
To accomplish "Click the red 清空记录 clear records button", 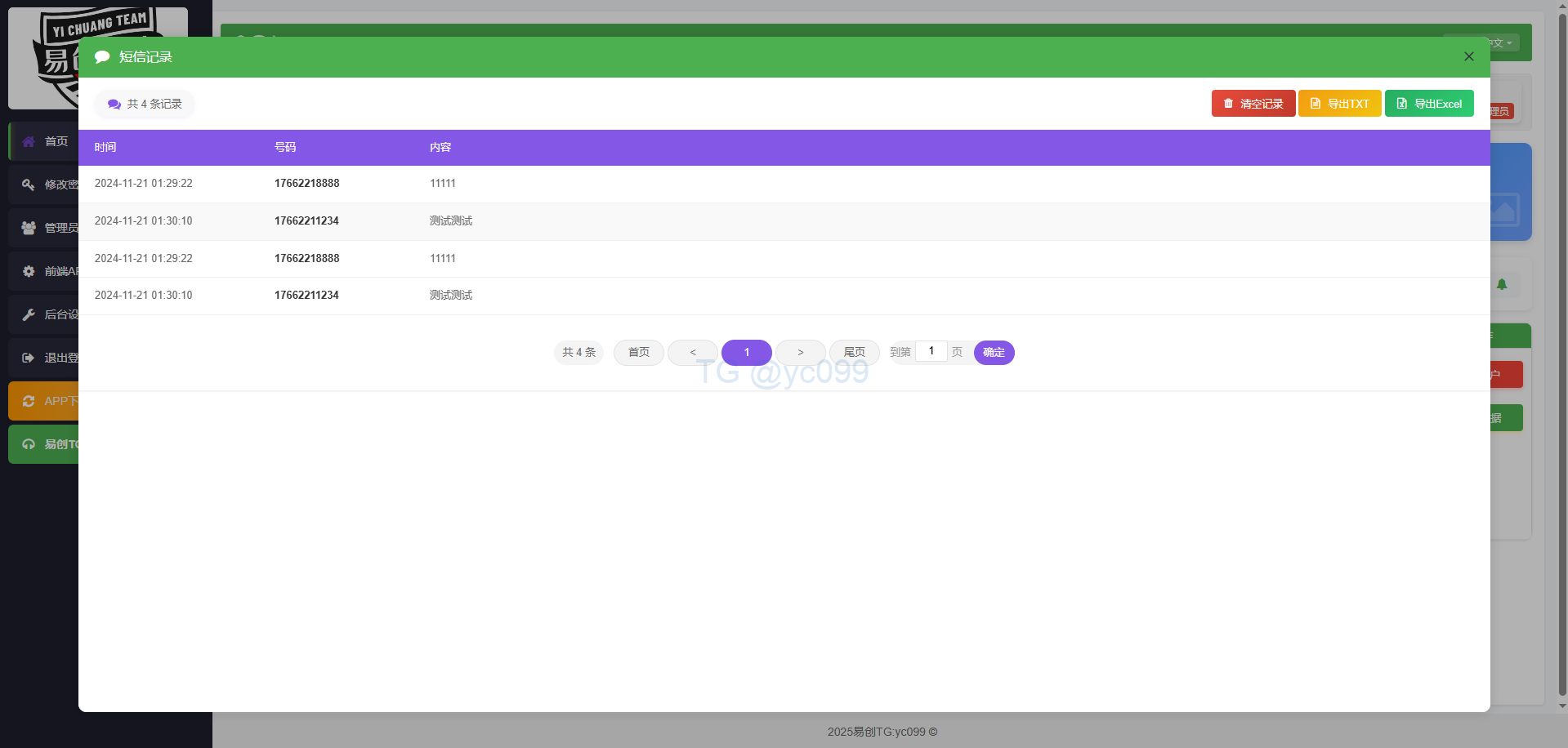I will tap(1253, 104).
